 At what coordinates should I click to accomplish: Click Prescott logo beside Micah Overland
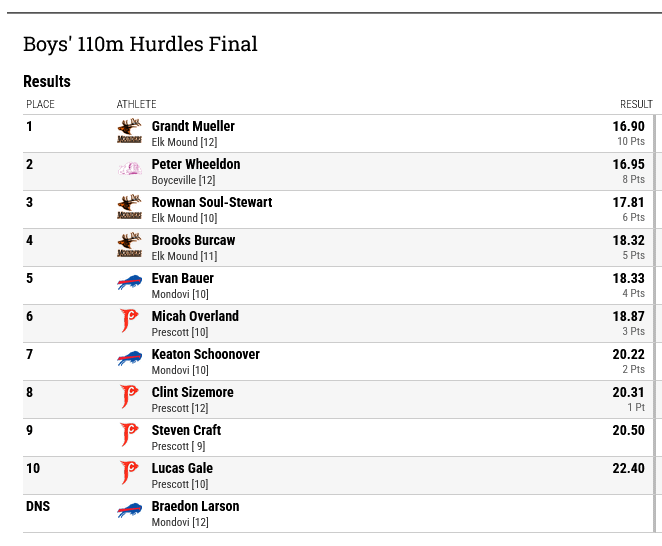point(129,321)
